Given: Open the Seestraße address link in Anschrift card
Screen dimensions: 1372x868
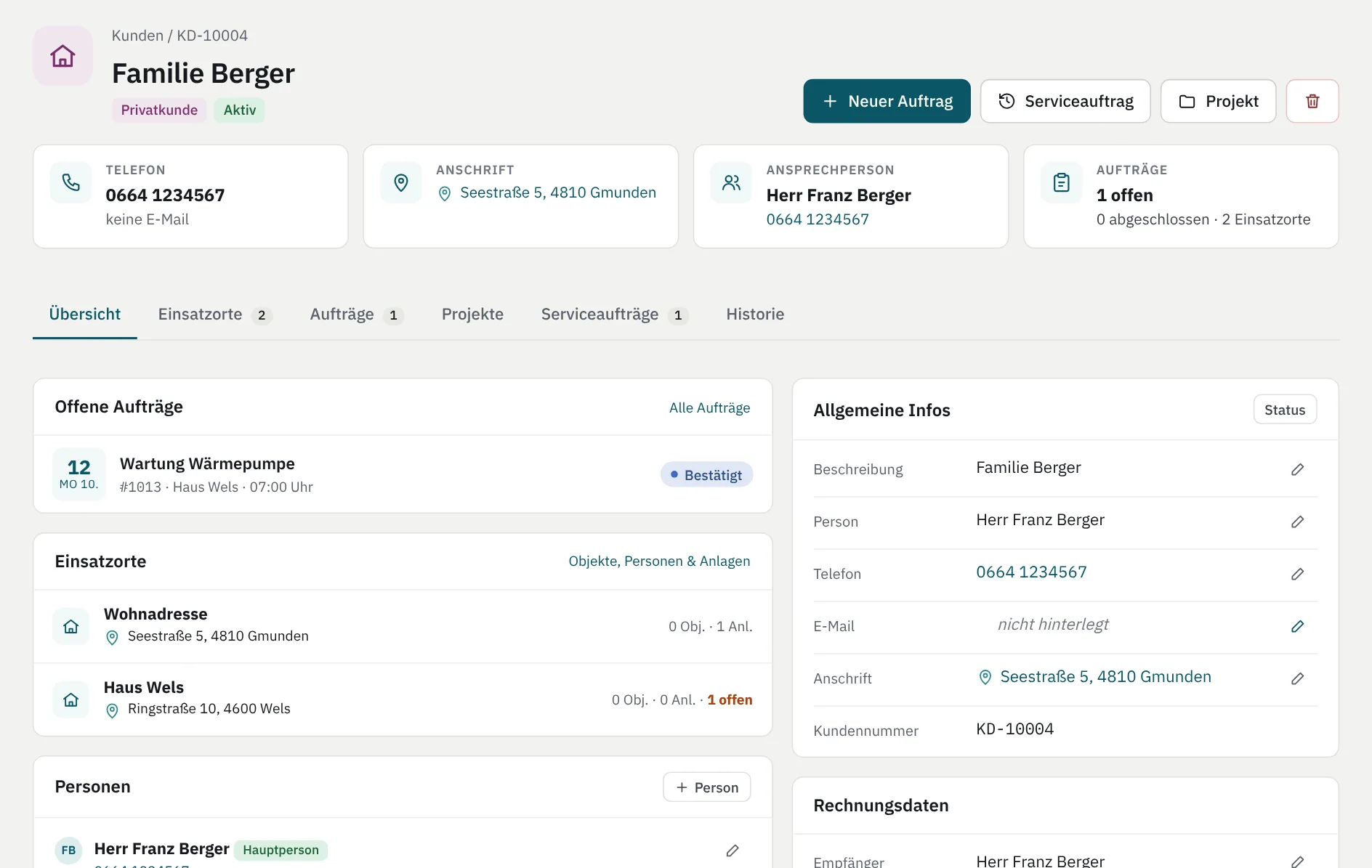Looking at the screenshot, I should click(547, 193).
